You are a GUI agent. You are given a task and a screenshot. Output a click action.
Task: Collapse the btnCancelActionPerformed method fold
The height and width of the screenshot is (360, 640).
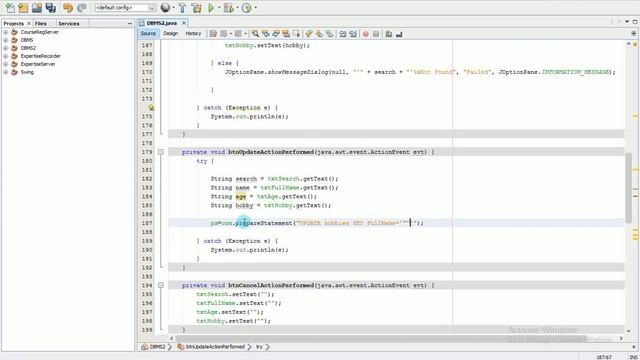[x=161, y=285]
